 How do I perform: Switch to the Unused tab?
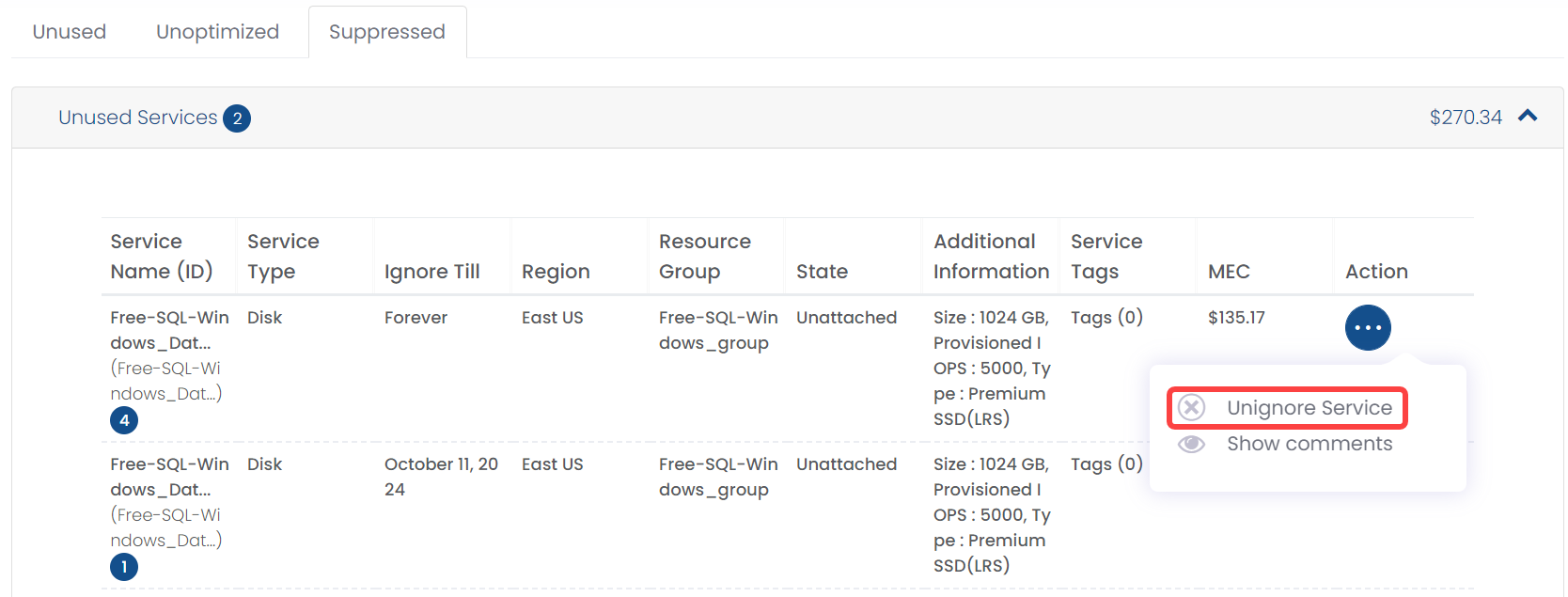point(70,32)
